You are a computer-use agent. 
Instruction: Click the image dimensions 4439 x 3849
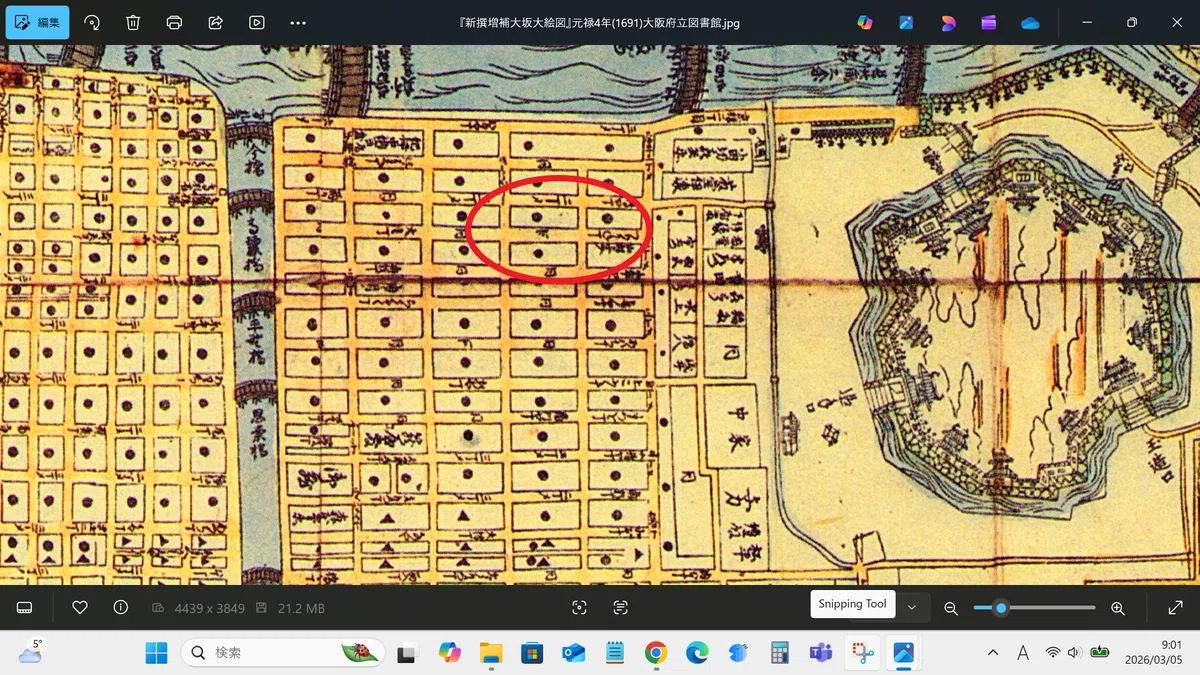208,608
